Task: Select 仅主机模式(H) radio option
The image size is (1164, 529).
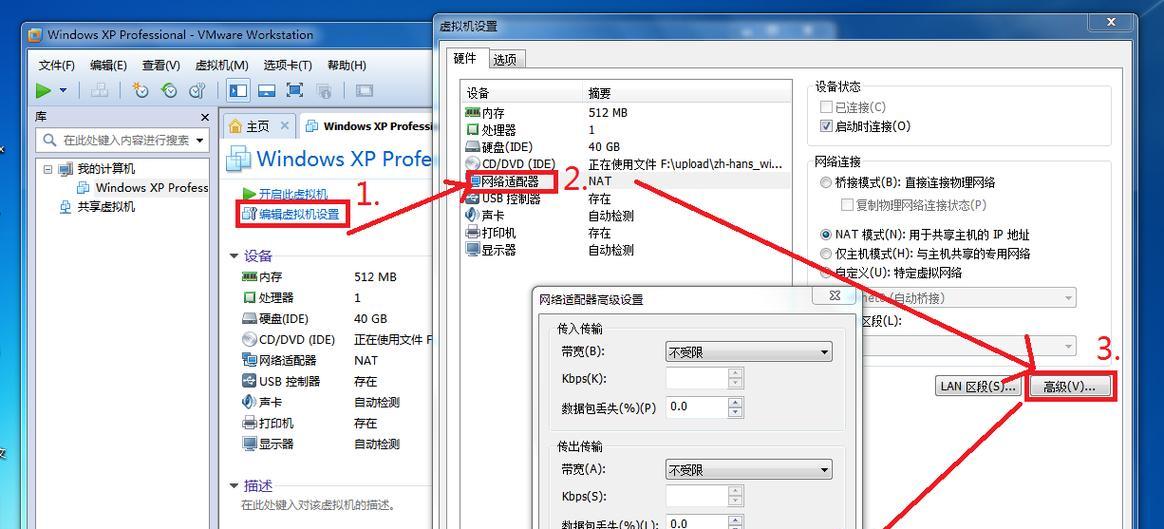Action: 825,254
